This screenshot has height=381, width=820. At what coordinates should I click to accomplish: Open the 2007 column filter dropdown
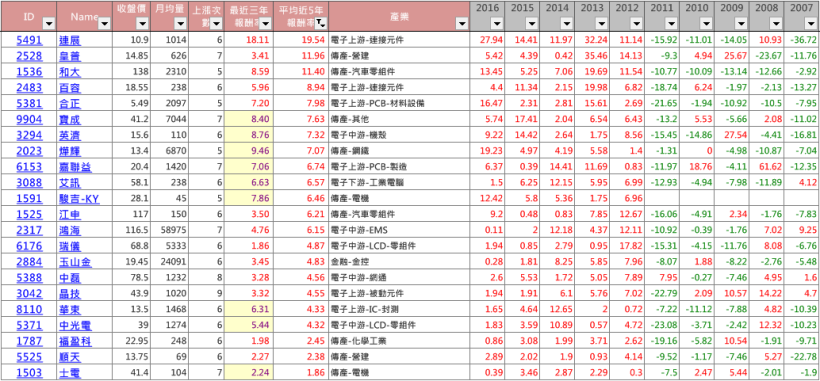pyautogui.click(x=812, y=23)
